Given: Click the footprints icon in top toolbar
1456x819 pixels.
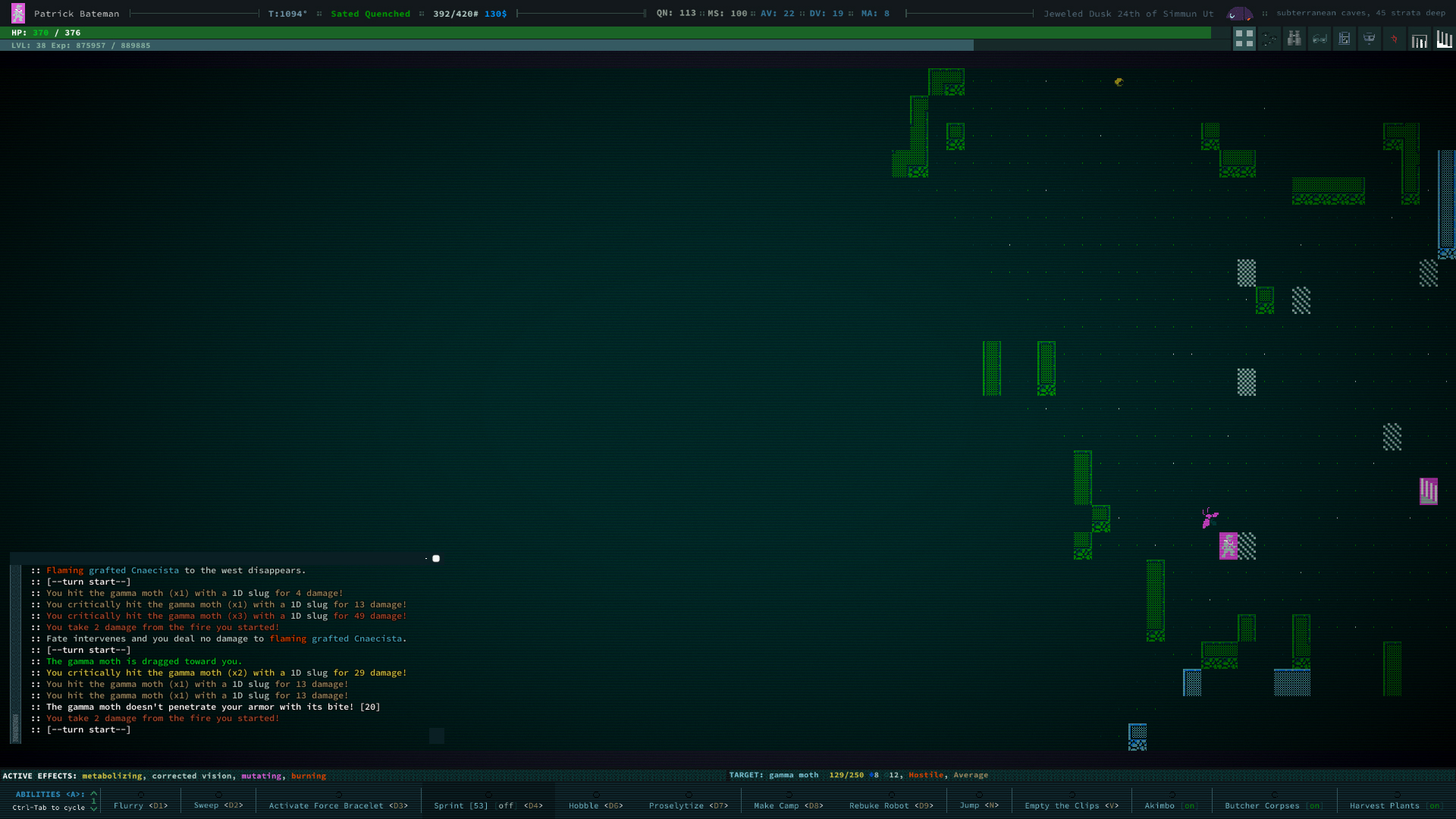Looking at the screenshot, I should 1269,39.
